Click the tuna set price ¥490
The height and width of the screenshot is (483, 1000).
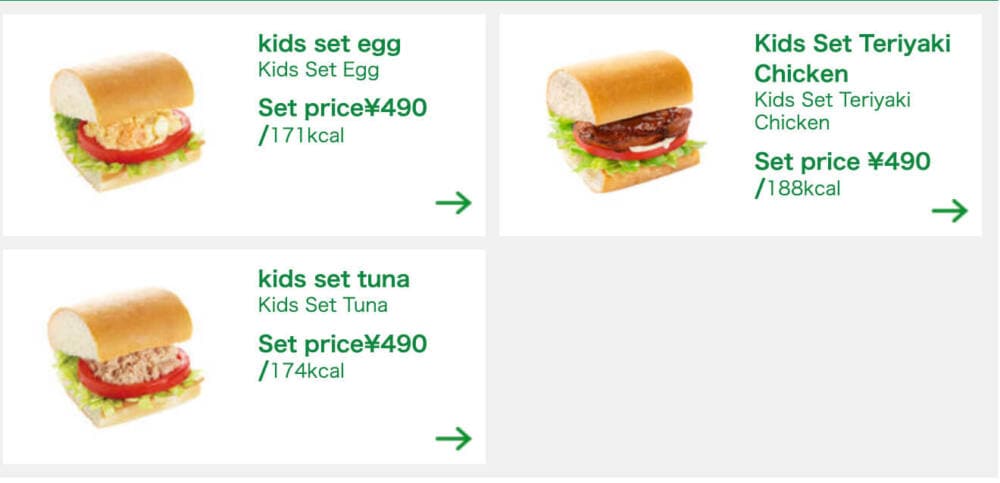342,344
